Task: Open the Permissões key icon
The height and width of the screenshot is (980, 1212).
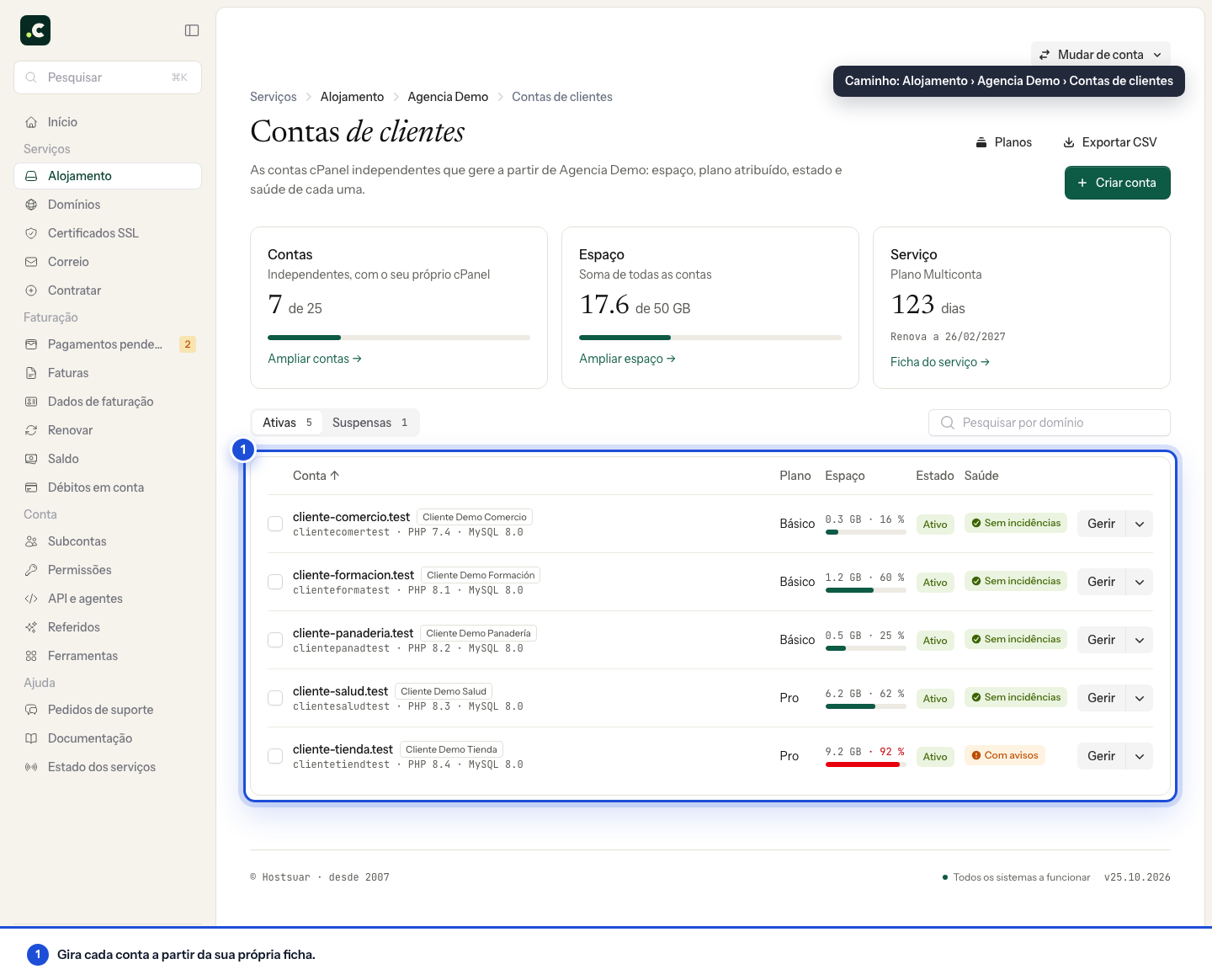Action: 31,570
